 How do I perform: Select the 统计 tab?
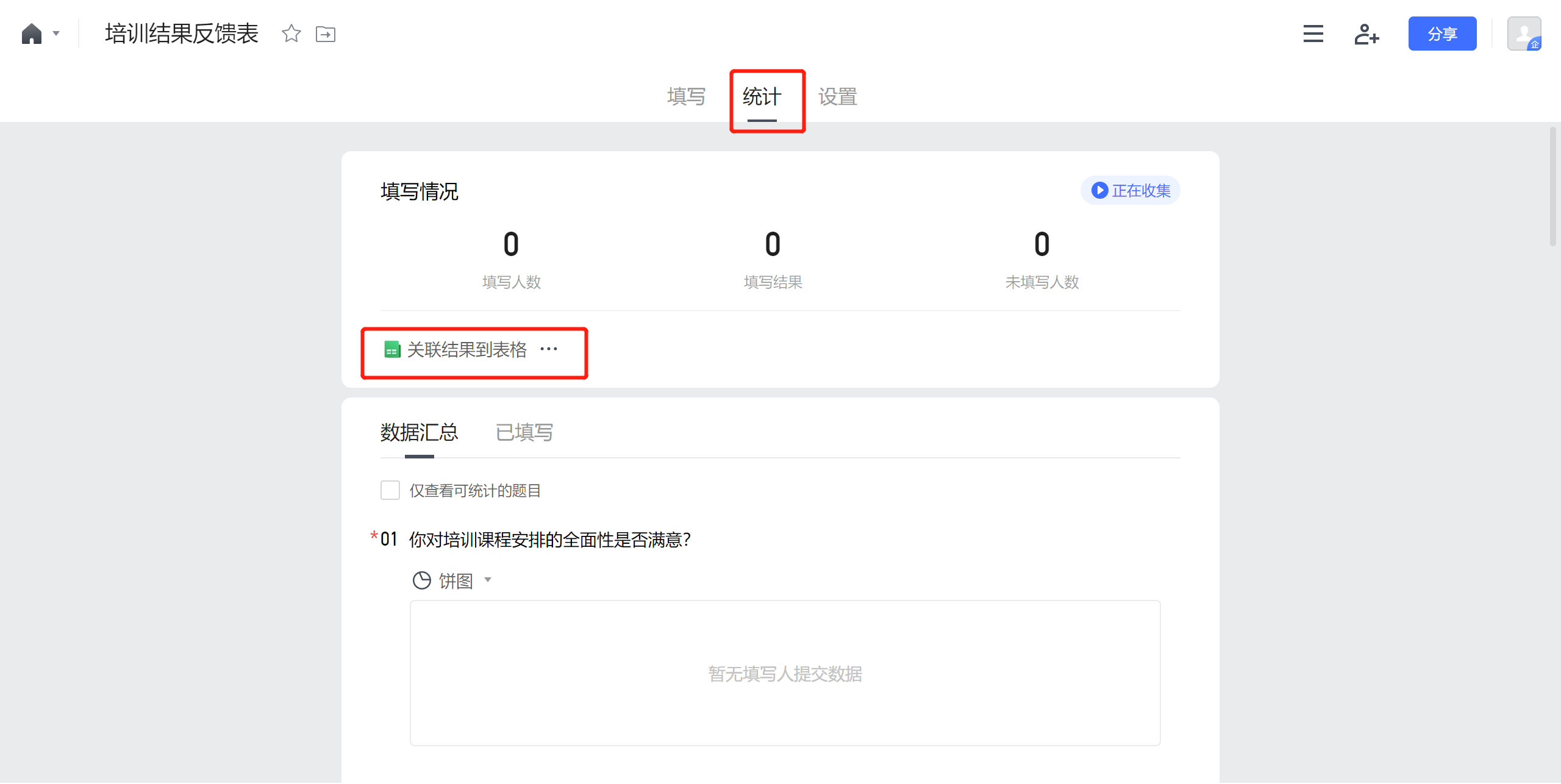point(762,96)
